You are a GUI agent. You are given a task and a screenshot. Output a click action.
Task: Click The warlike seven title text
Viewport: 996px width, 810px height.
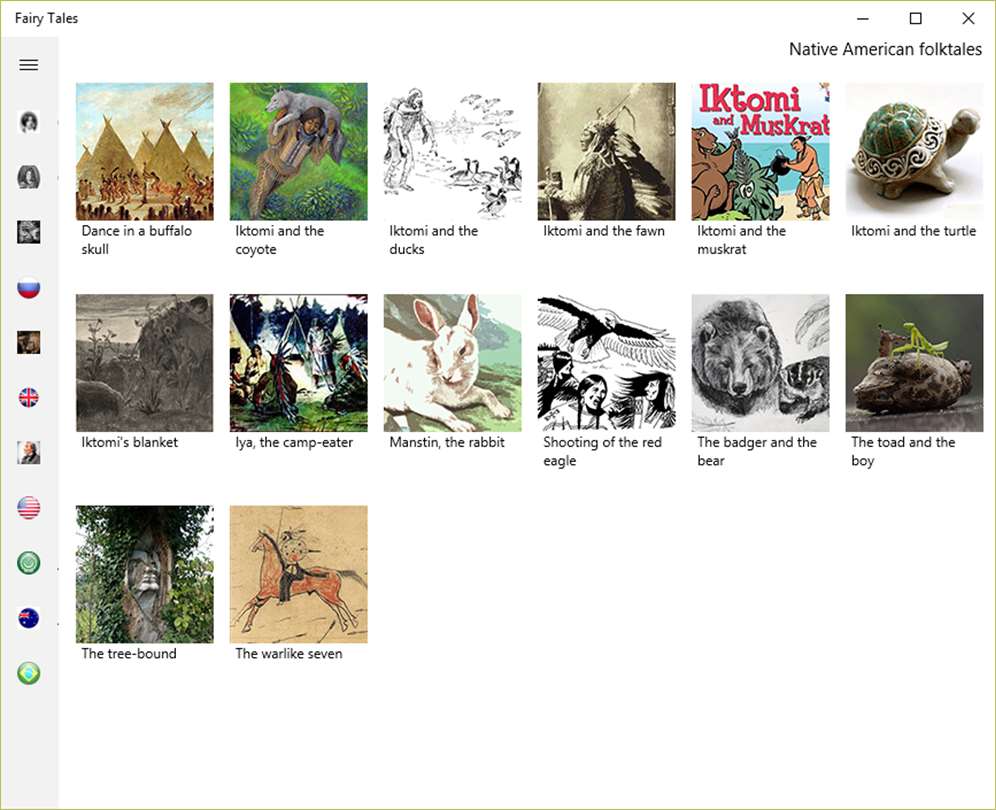click(288, 653)
